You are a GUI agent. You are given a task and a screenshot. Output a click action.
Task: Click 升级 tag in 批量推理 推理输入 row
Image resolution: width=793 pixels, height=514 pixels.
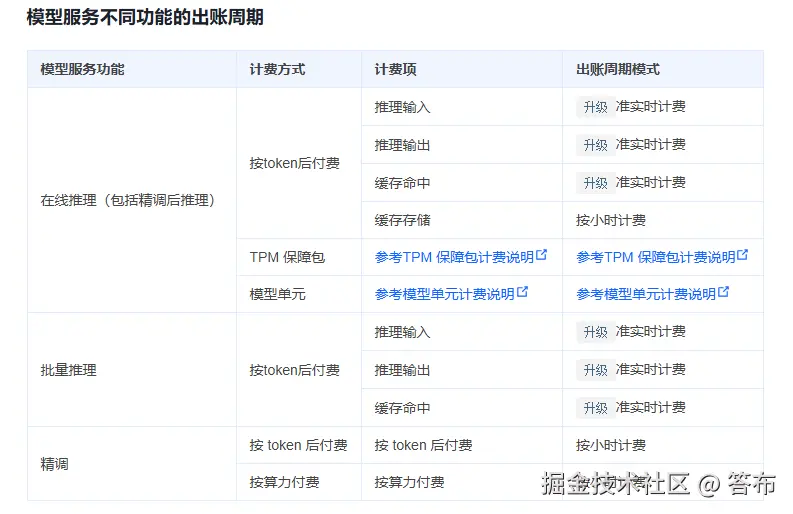pyautogui.click(x=596, y=332)
